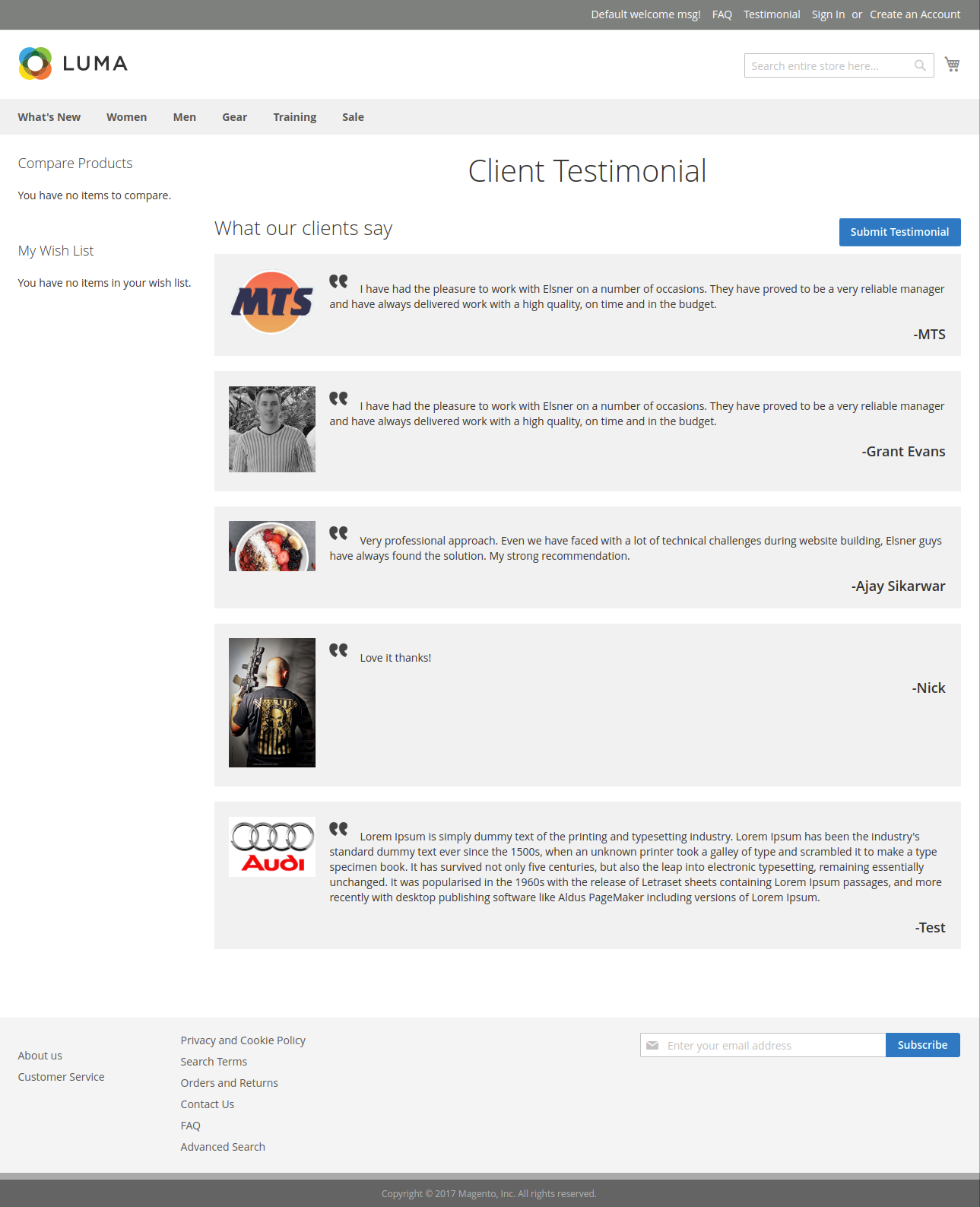The image size is (980, 1207).
Task: Focus the store search field
Action: (x=829, y=66)
